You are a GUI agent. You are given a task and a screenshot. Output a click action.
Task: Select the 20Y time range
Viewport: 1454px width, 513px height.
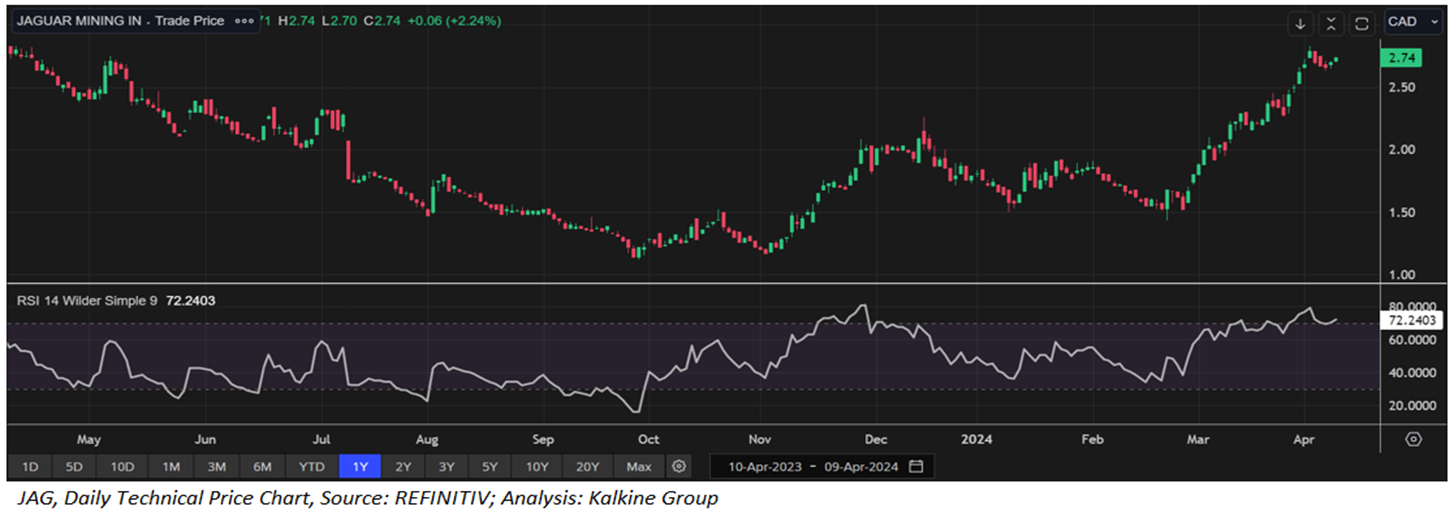(x=587, y=466)
